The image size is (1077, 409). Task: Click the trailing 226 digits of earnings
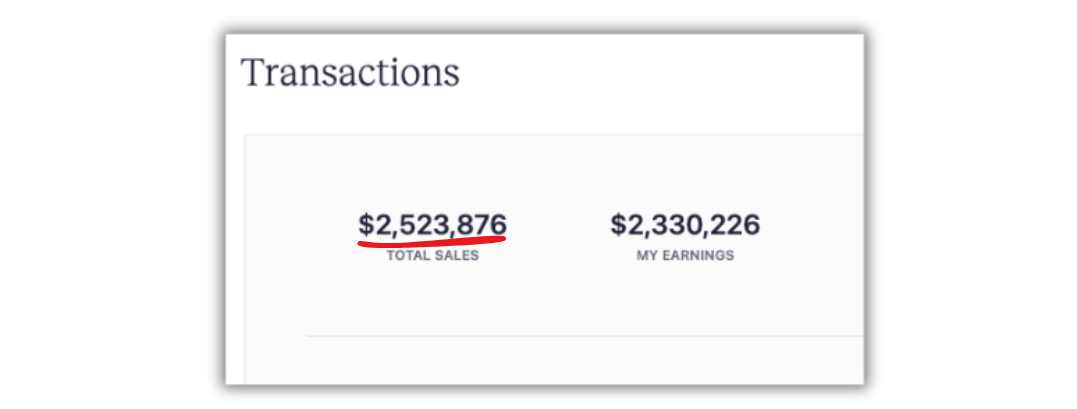tap(736, 225)
